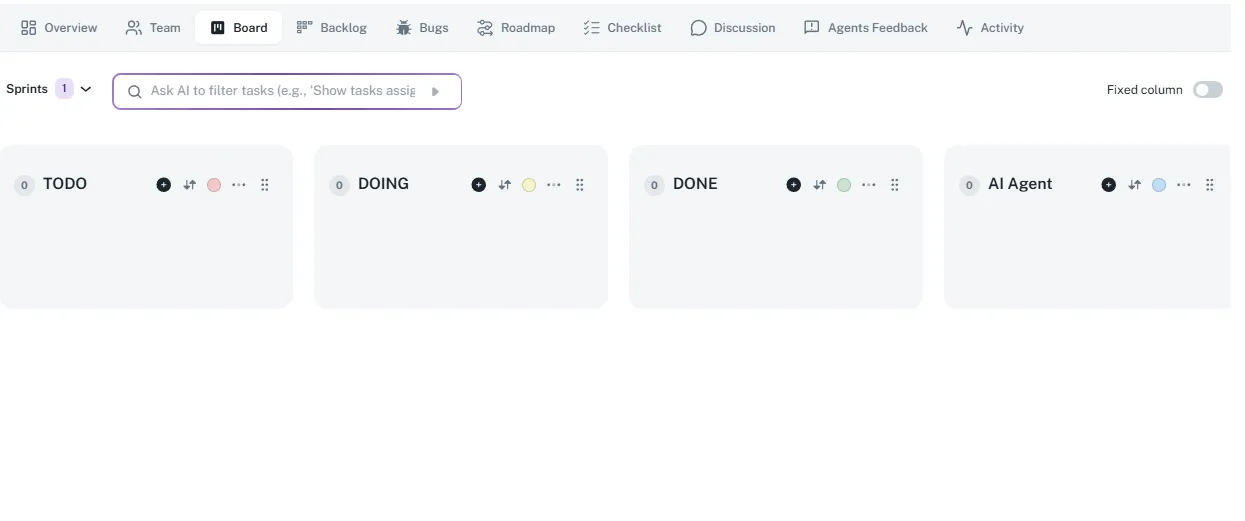Image resolution: width=1245 pixels, height=521 pixels.
Task: Toggle the Fixed column switch
Action: (x=1207, y=90)
